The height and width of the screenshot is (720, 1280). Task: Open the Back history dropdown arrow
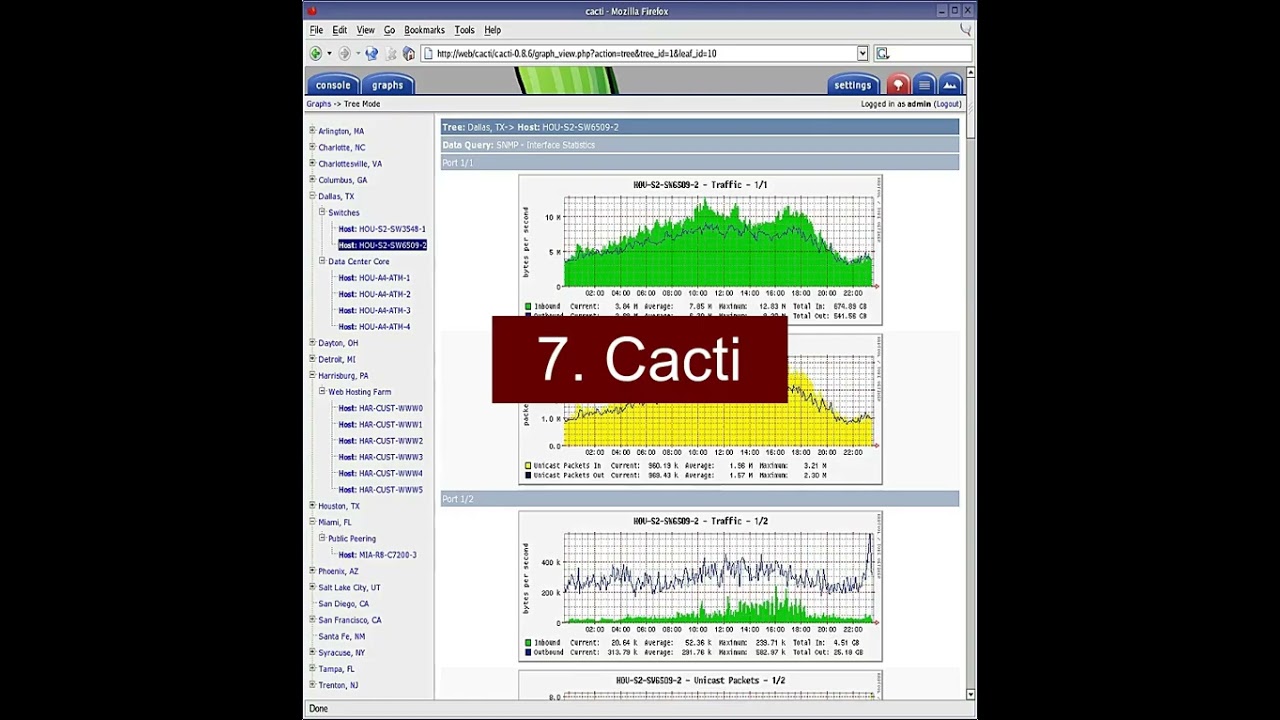click(329, 54)
